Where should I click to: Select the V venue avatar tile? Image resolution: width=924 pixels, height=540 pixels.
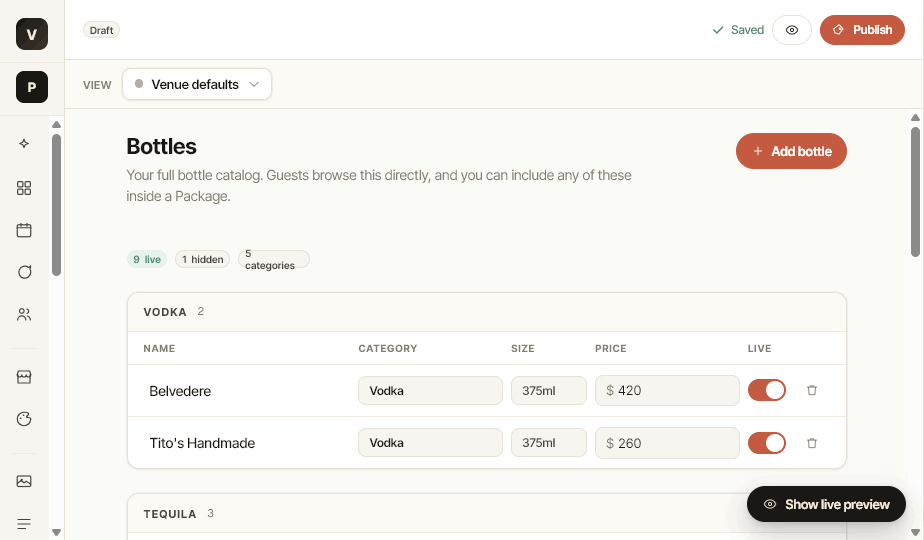click(x=32, y=34)
